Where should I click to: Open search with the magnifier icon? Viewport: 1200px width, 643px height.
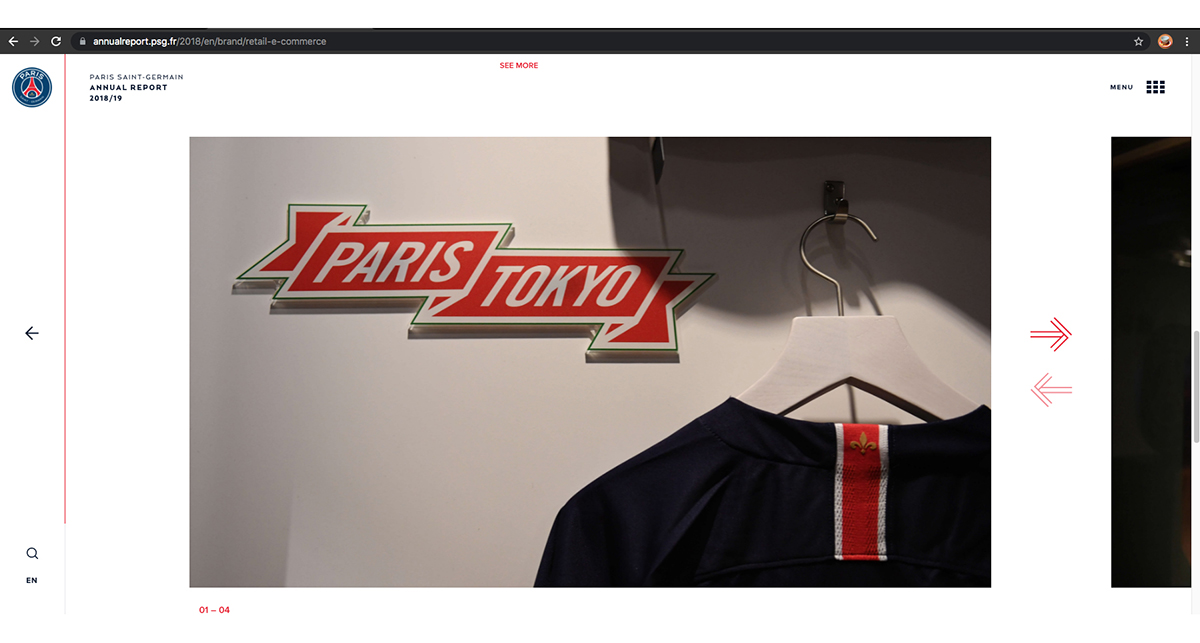point(32,553)
